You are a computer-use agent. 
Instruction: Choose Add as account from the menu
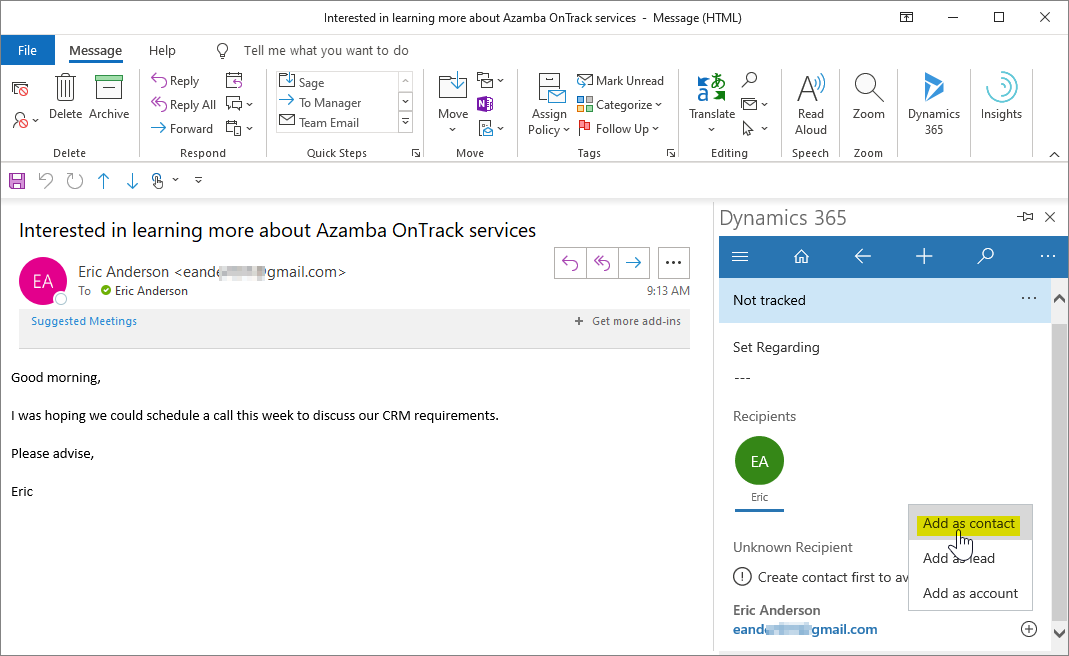pos(969,593)
